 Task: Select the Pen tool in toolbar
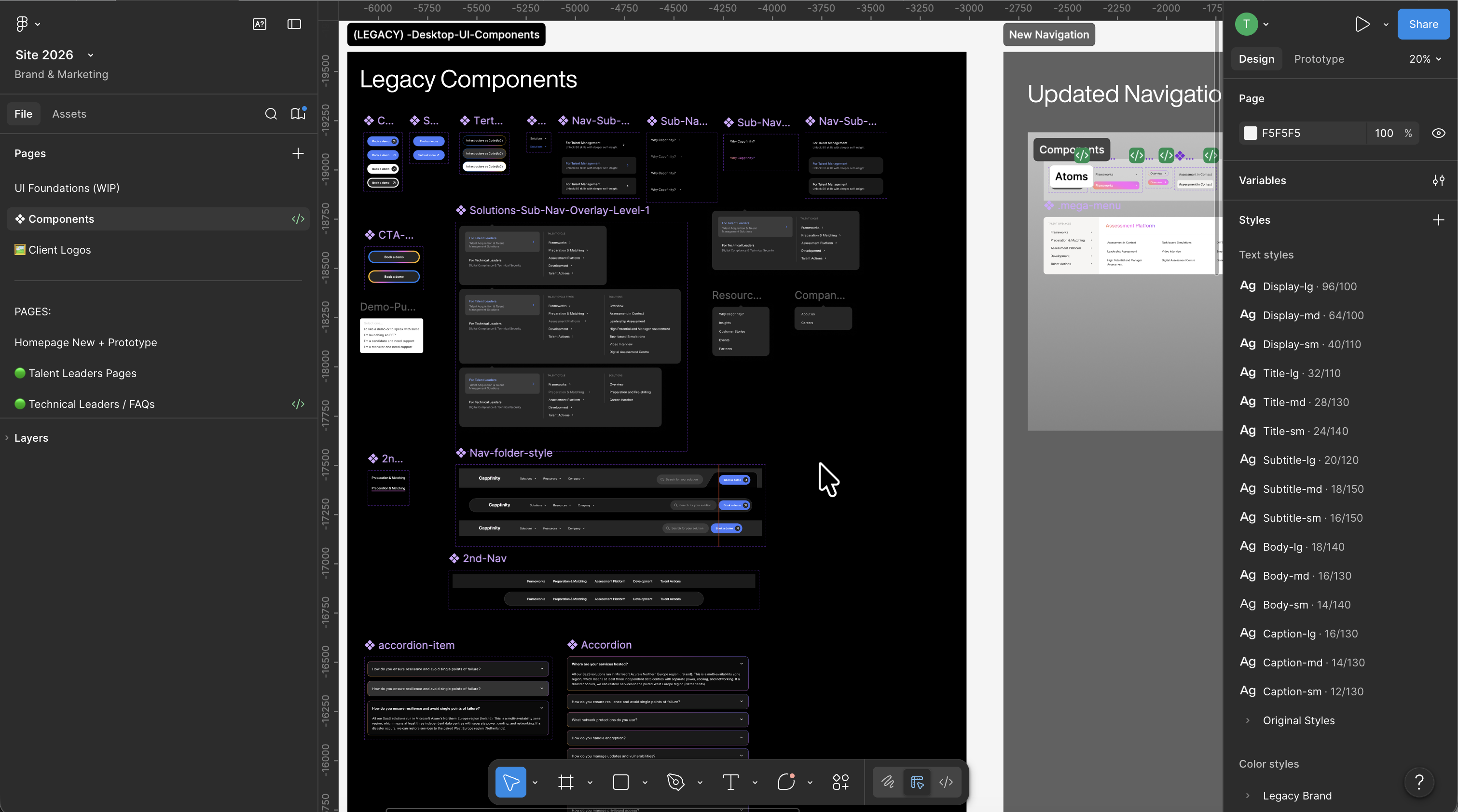[x=676, y=782]
